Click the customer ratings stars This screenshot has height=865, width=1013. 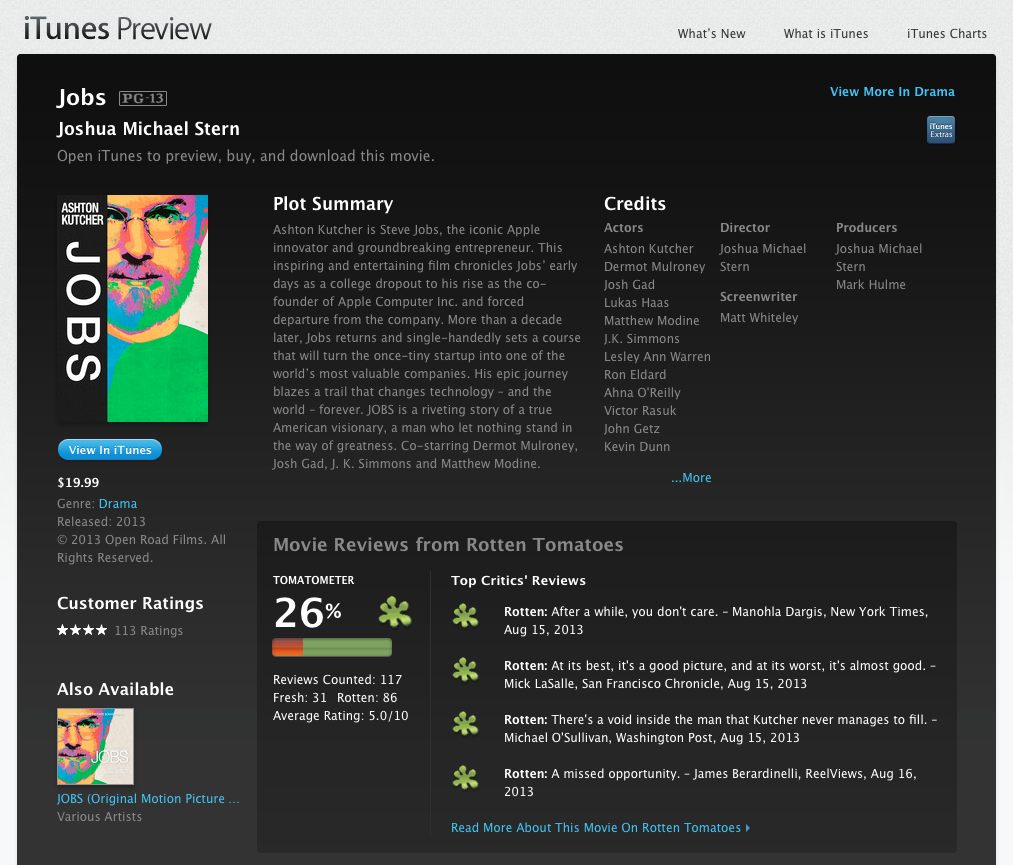pos(82,631)
